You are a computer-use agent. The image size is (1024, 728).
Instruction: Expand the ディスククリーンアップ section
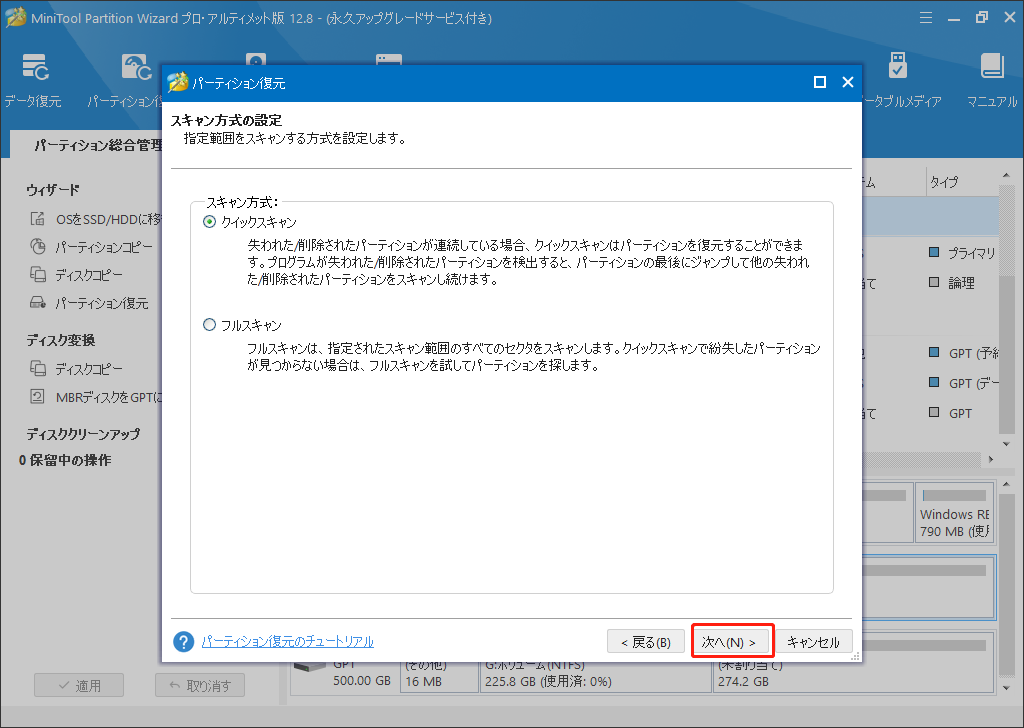(83, 434)
